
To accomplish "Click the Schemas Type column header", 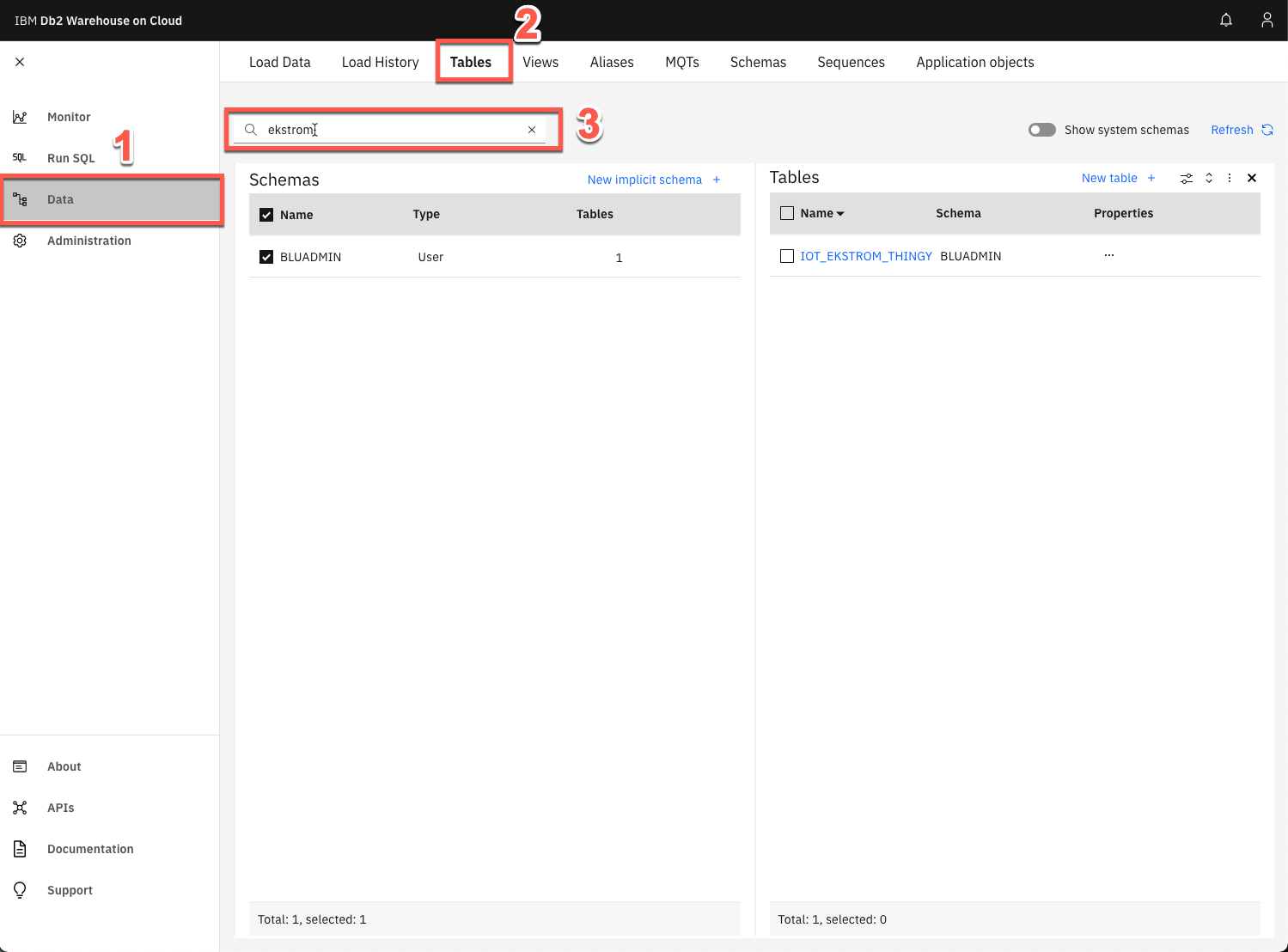I will 426,214.
